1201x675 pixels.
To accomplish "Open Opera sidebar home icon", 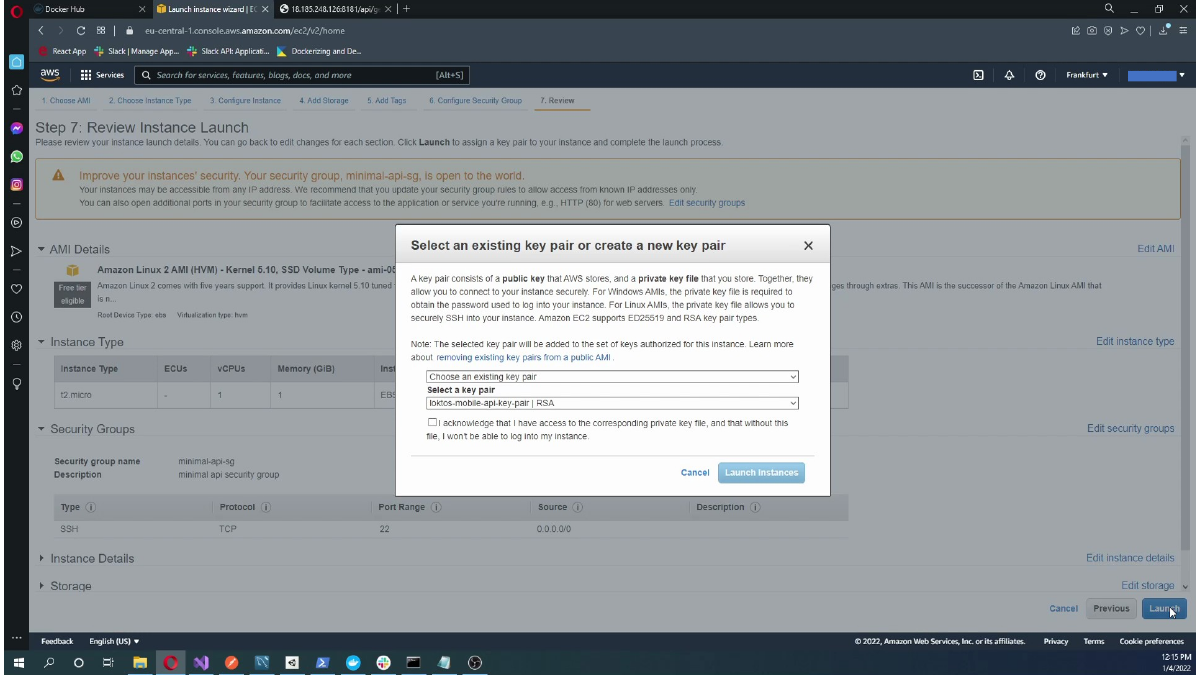I will click(16, 62).
